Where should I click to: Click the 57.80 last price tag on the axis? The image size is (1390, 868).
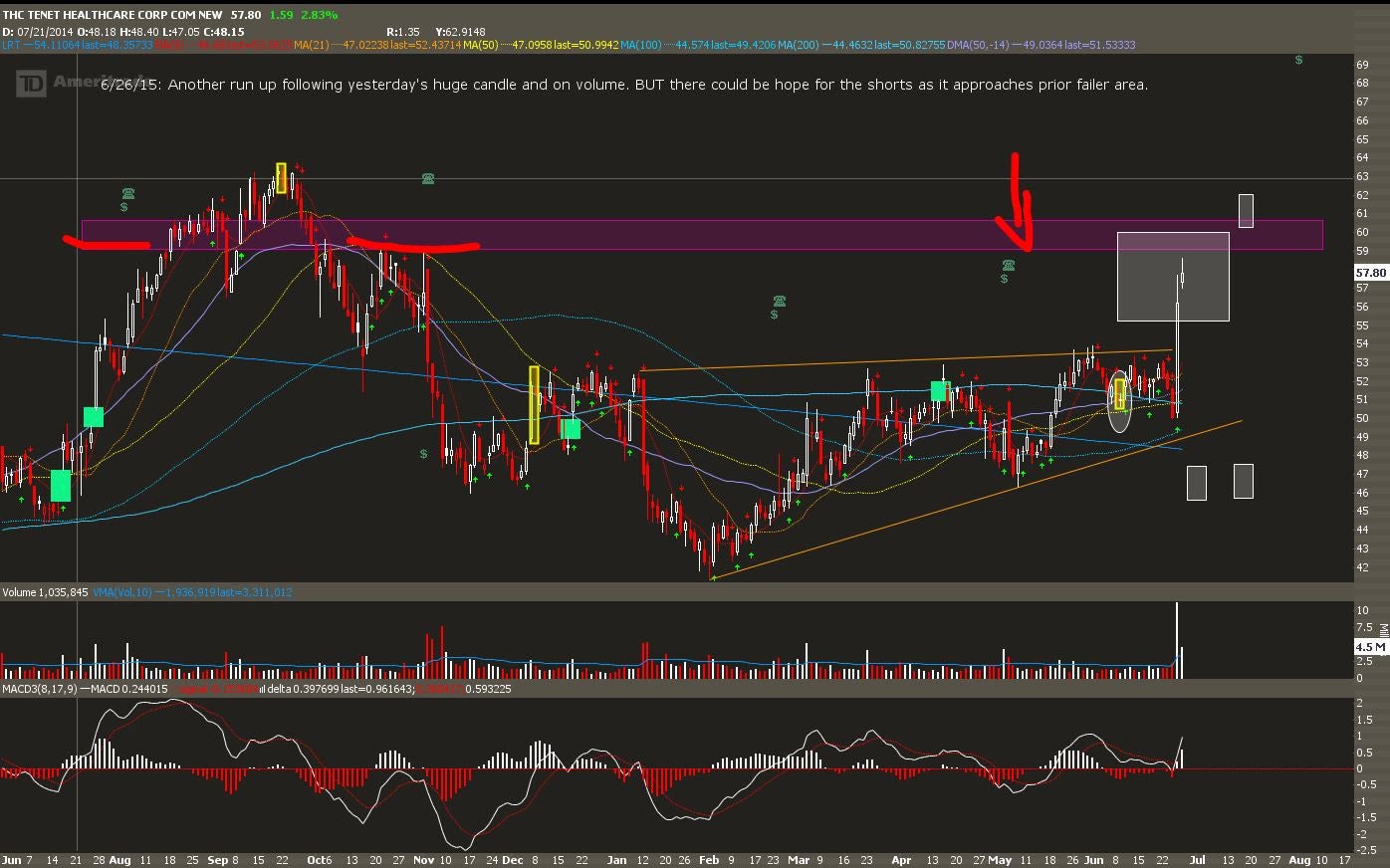(1371, 272)
